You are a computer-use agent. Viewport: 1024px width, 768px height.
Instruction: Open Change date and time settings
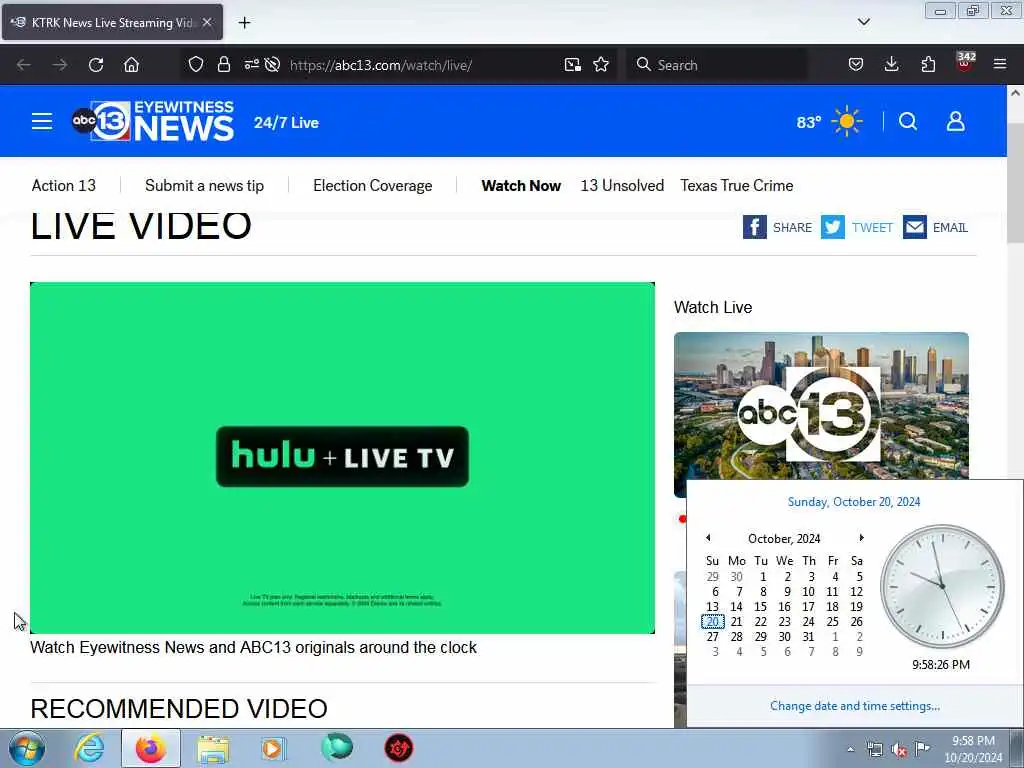pos(855,706)
